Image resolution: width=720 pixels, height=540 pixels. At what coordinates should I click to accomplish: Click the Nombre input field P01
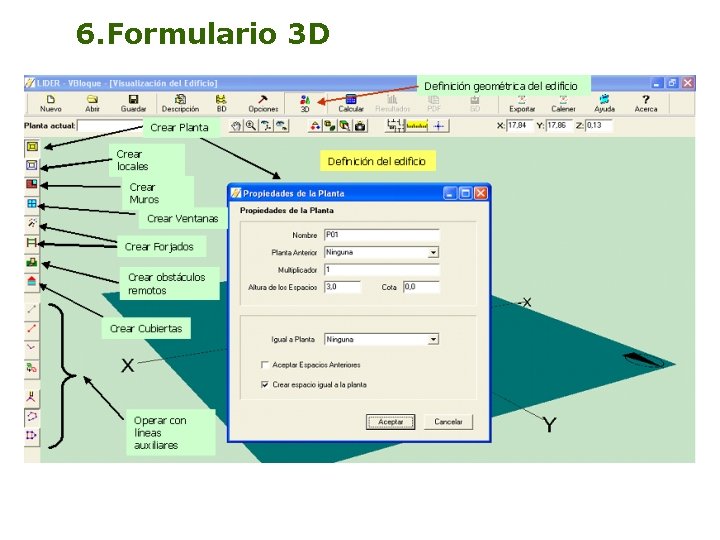point(382,235)
